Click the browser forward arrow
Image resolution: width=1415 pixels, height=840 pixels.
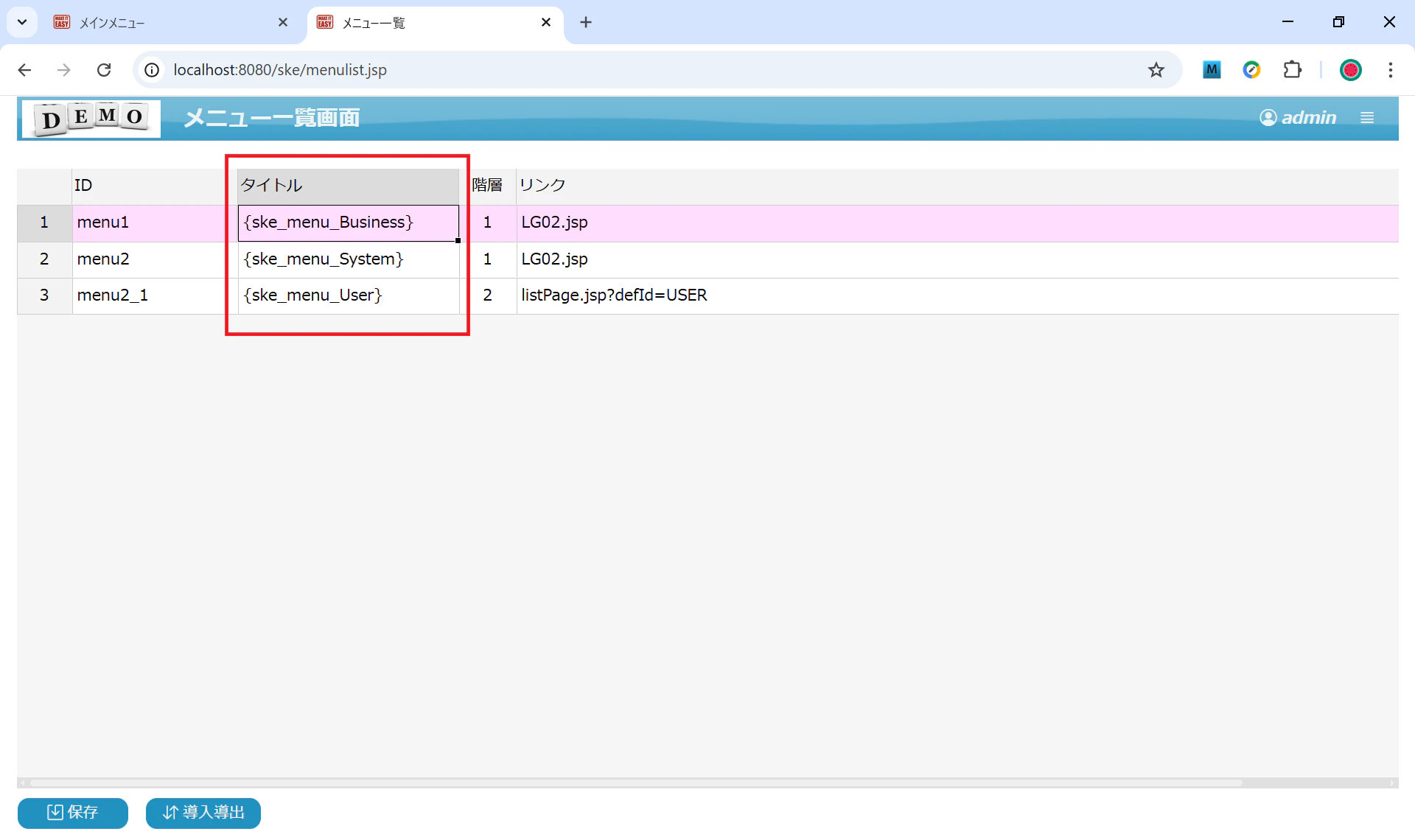(x=64, y=70)
